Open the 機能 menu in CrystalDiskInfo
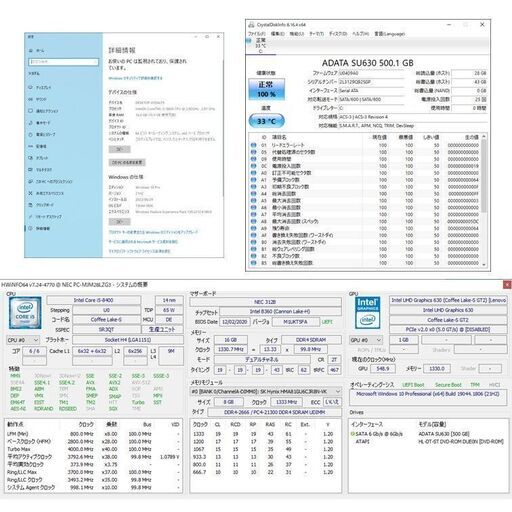Image resolution: width=512 pixels, height=512 pixels. [x=297, y=34]
